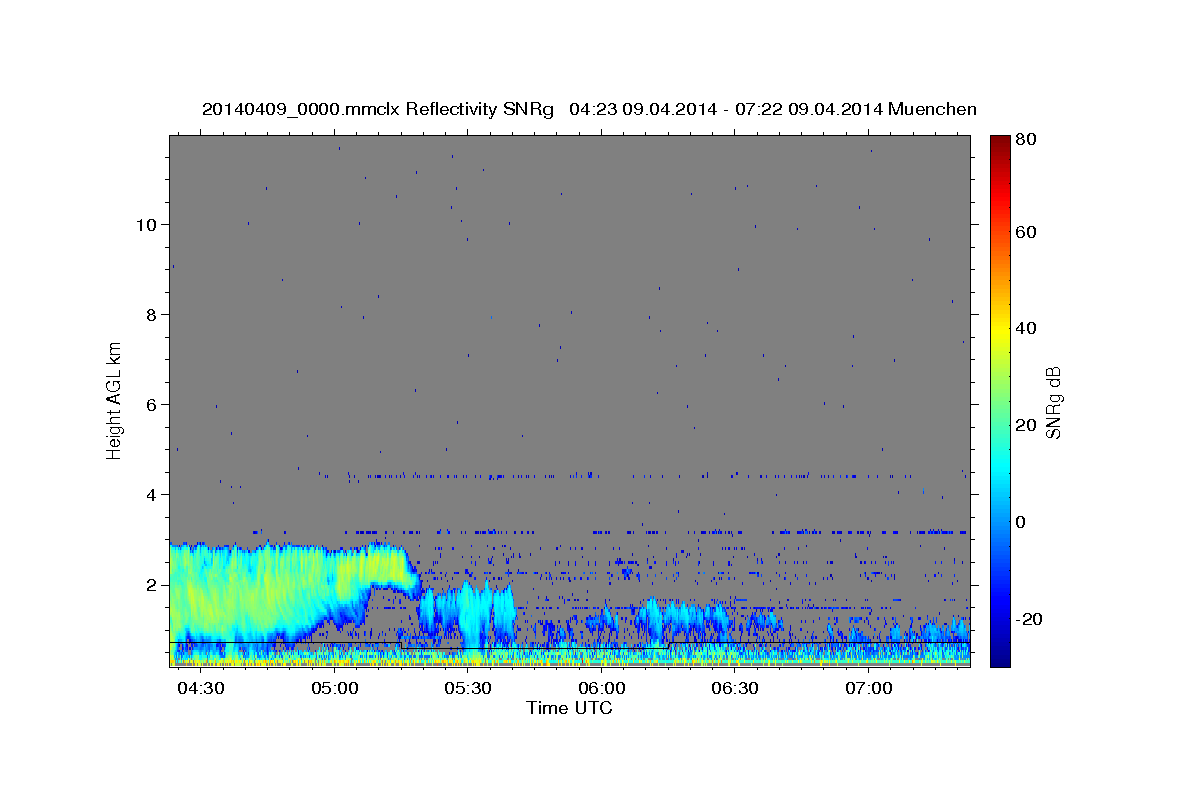Click the 06:30 time tick label
The image size is (1200, 800).
coord(735,690)
